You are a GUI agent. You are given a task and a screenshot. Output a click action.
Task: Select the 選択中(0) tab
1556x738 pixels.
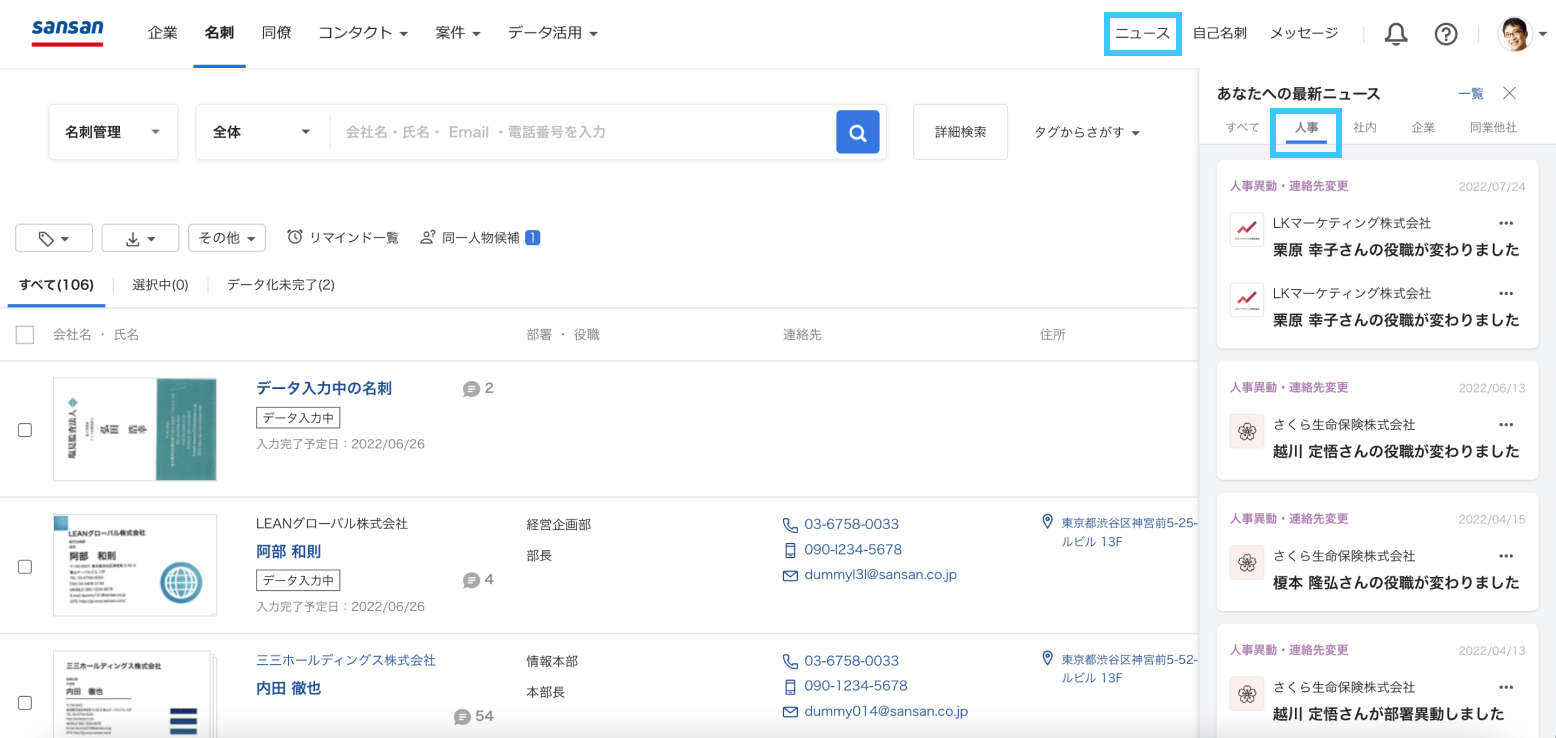pos(160,285)
